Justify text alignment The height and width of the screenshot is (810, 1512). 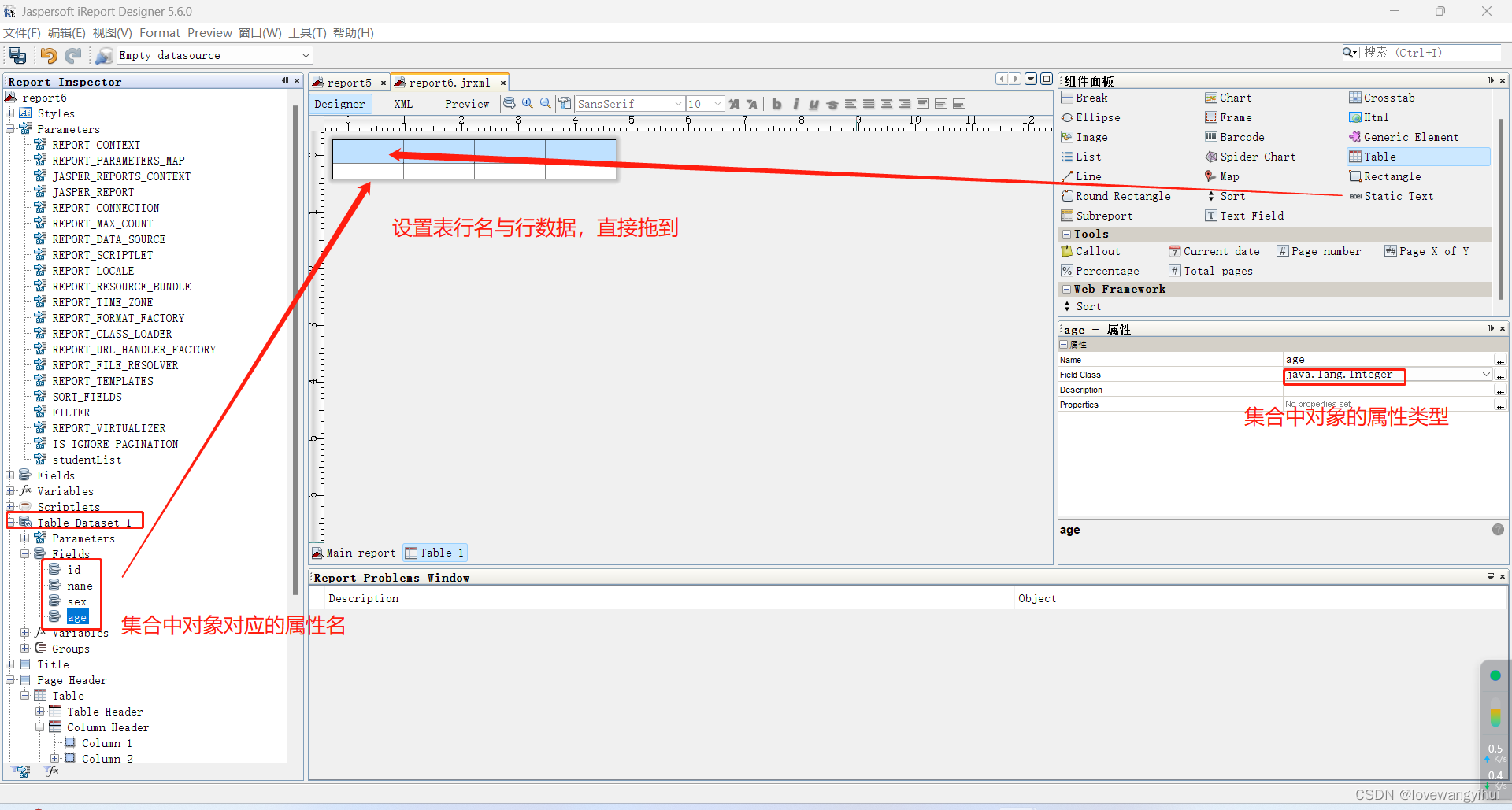869,103
